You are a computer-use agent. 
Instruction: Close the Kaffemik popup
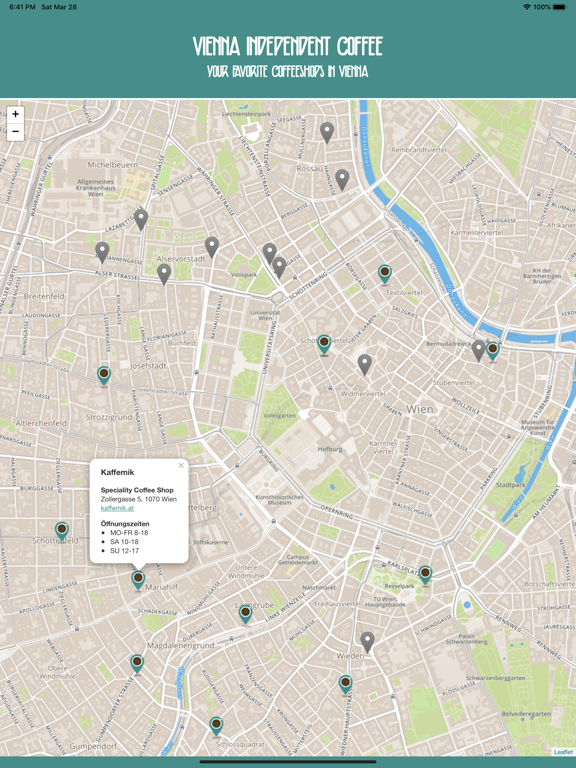pyautogui.click(x=181, y=465)
